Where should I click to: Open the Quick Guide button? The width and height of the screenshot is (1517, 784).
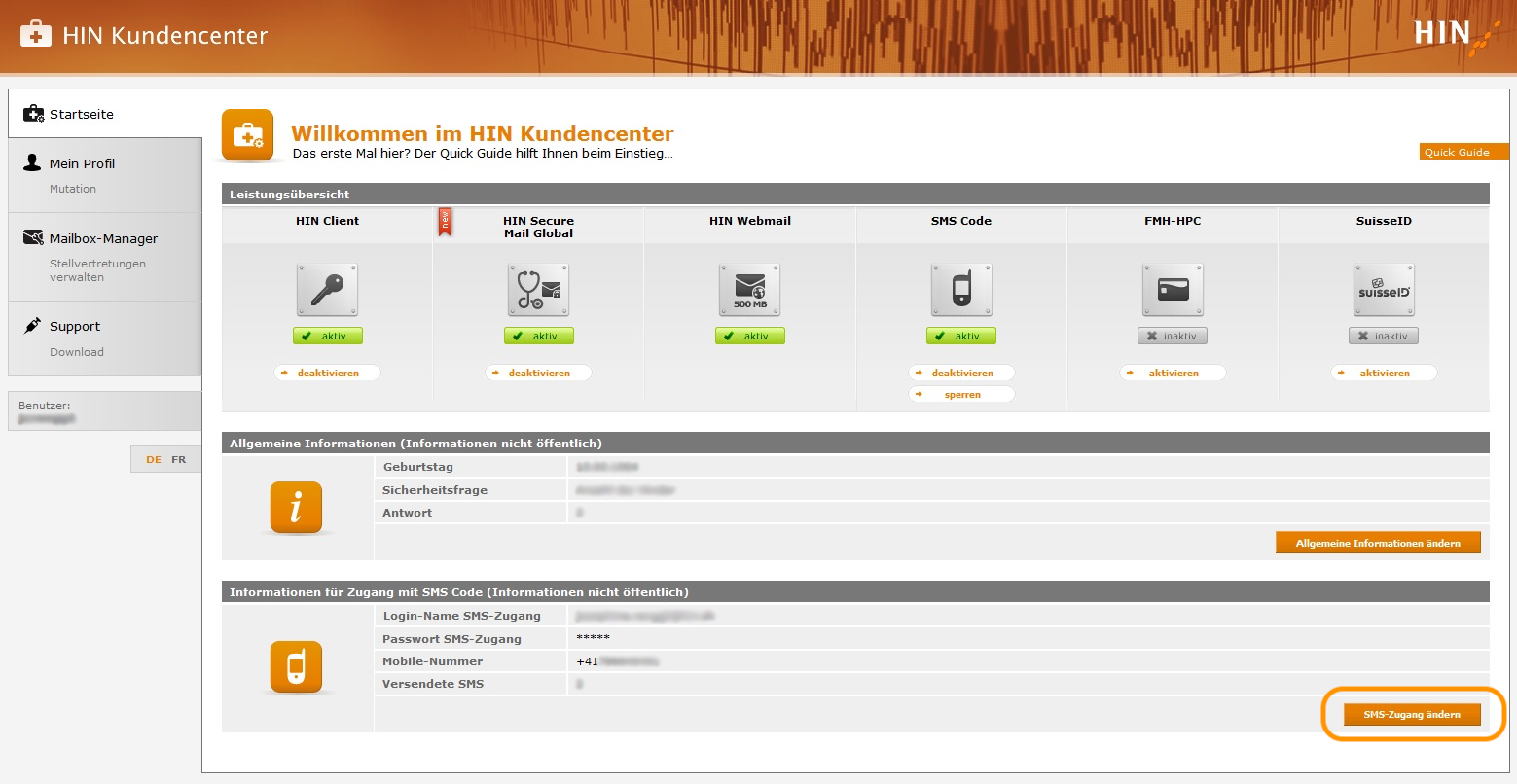click(x=1463, y=152)
